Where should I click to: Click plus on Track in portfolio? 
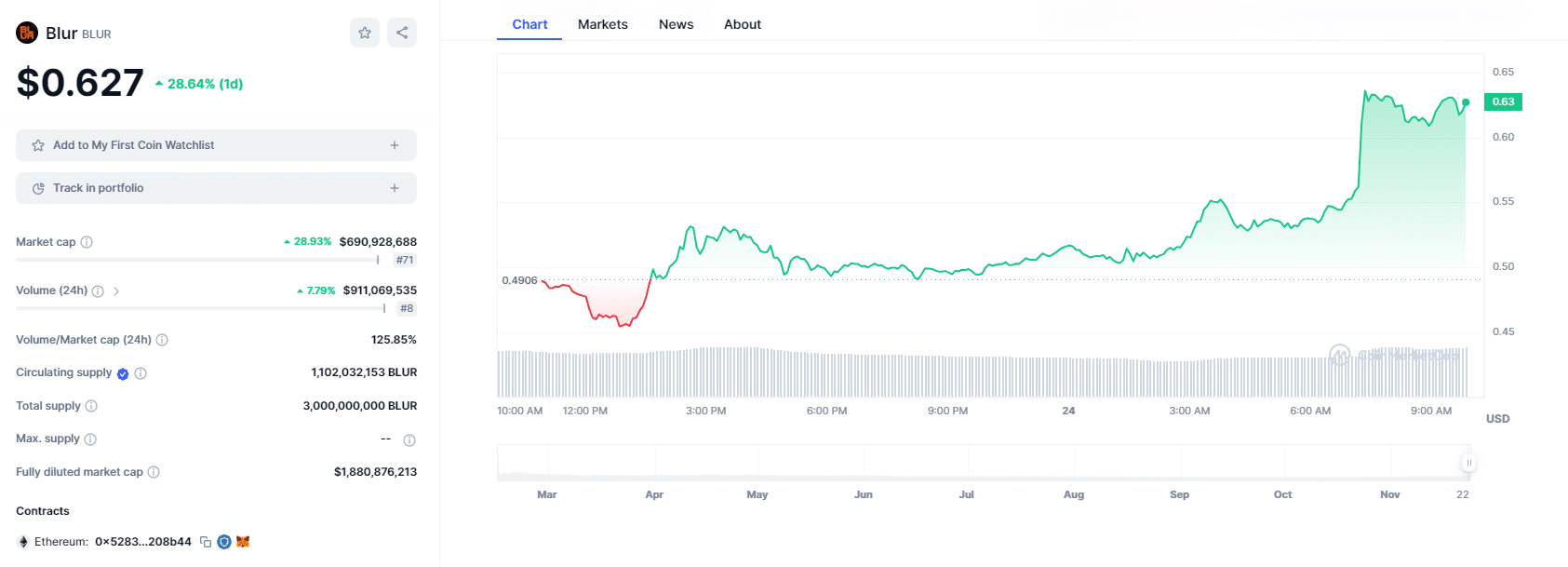click(x=395, y=188)
